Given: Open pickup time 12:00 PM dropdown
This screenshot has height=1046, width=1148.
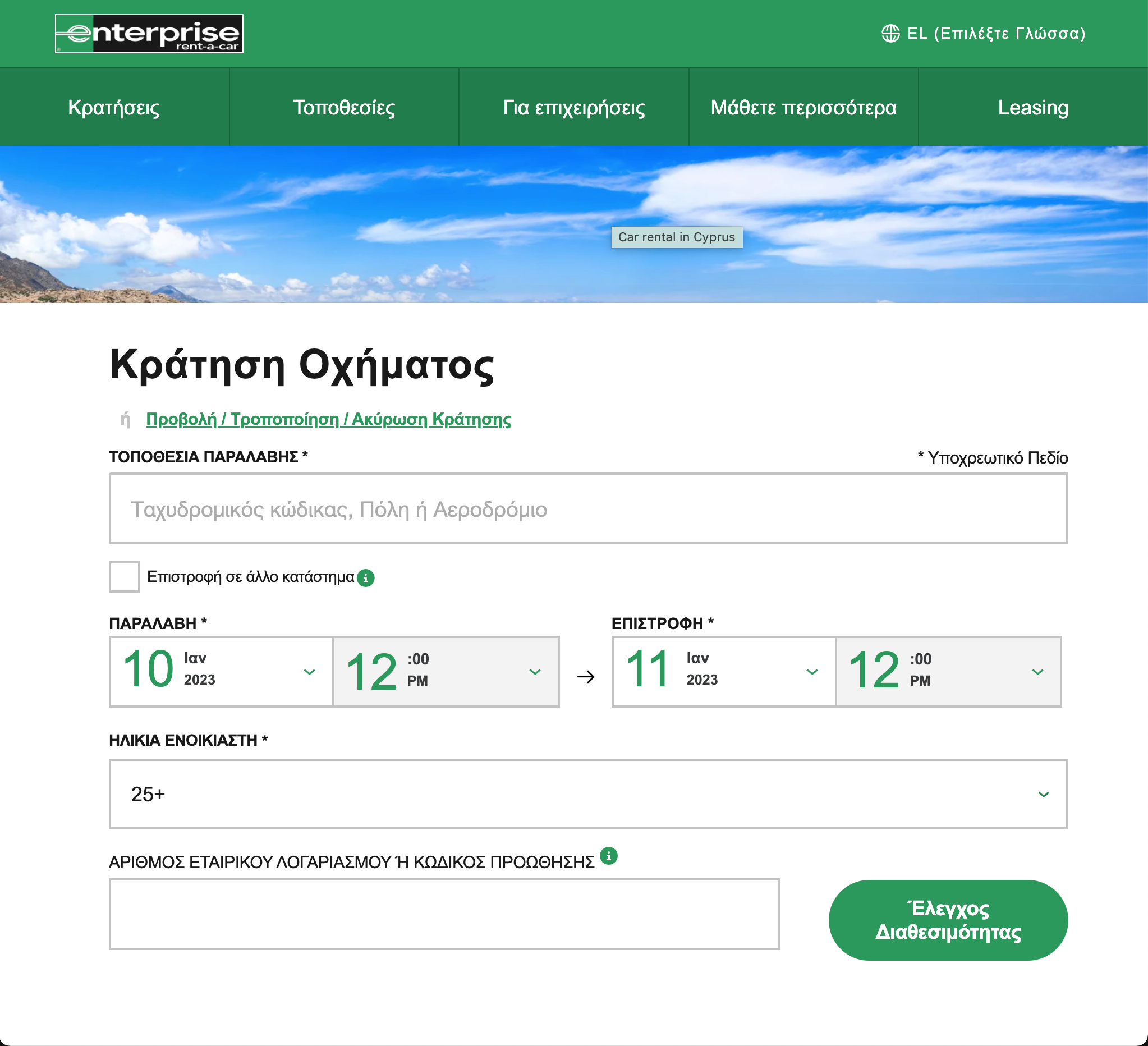Looking at the screenshot, I should coord(446,672).
